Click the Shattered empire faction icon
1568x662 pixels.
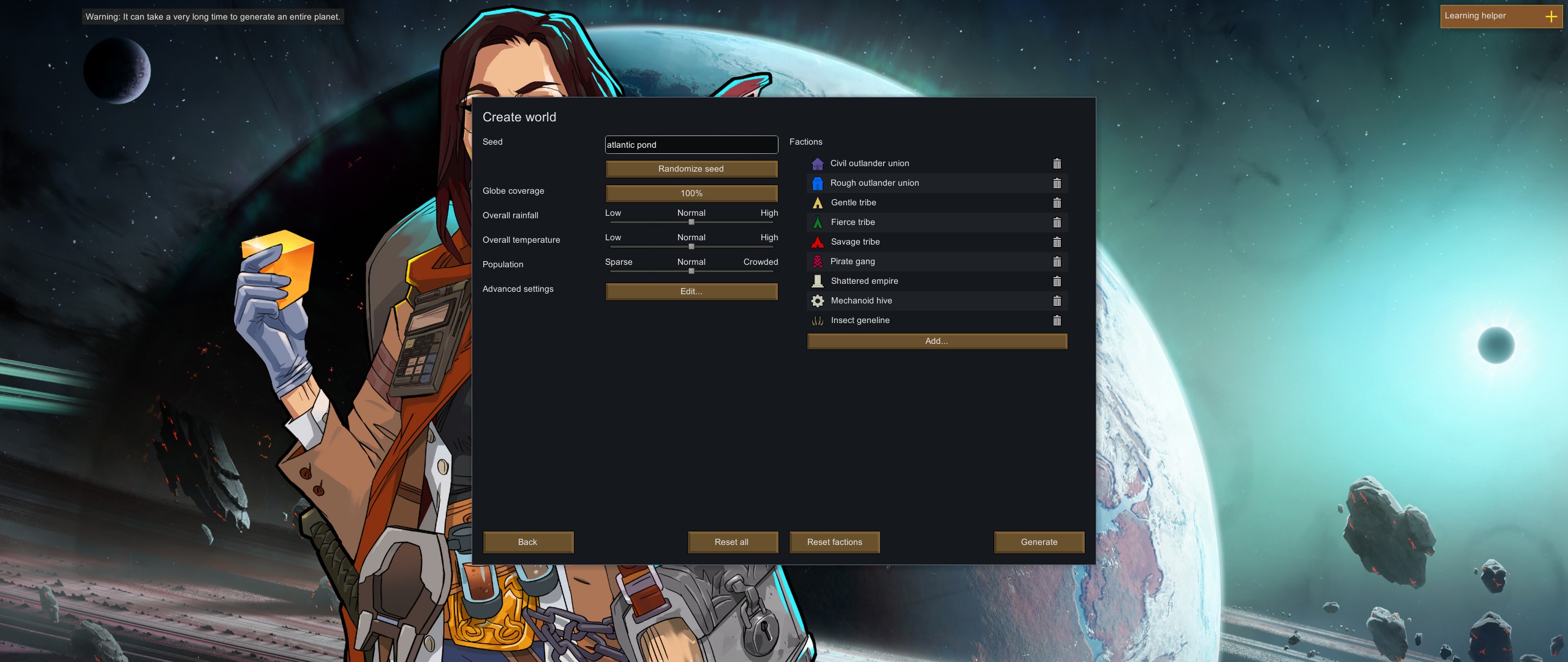click(817, 281)
